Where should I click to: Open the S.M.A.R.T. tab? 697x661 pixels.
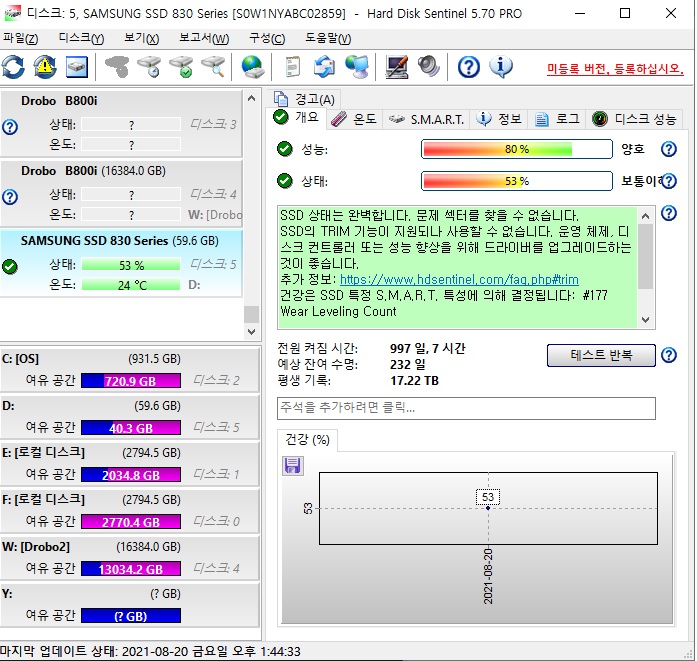pyautogui.click(x=426, y=119)
